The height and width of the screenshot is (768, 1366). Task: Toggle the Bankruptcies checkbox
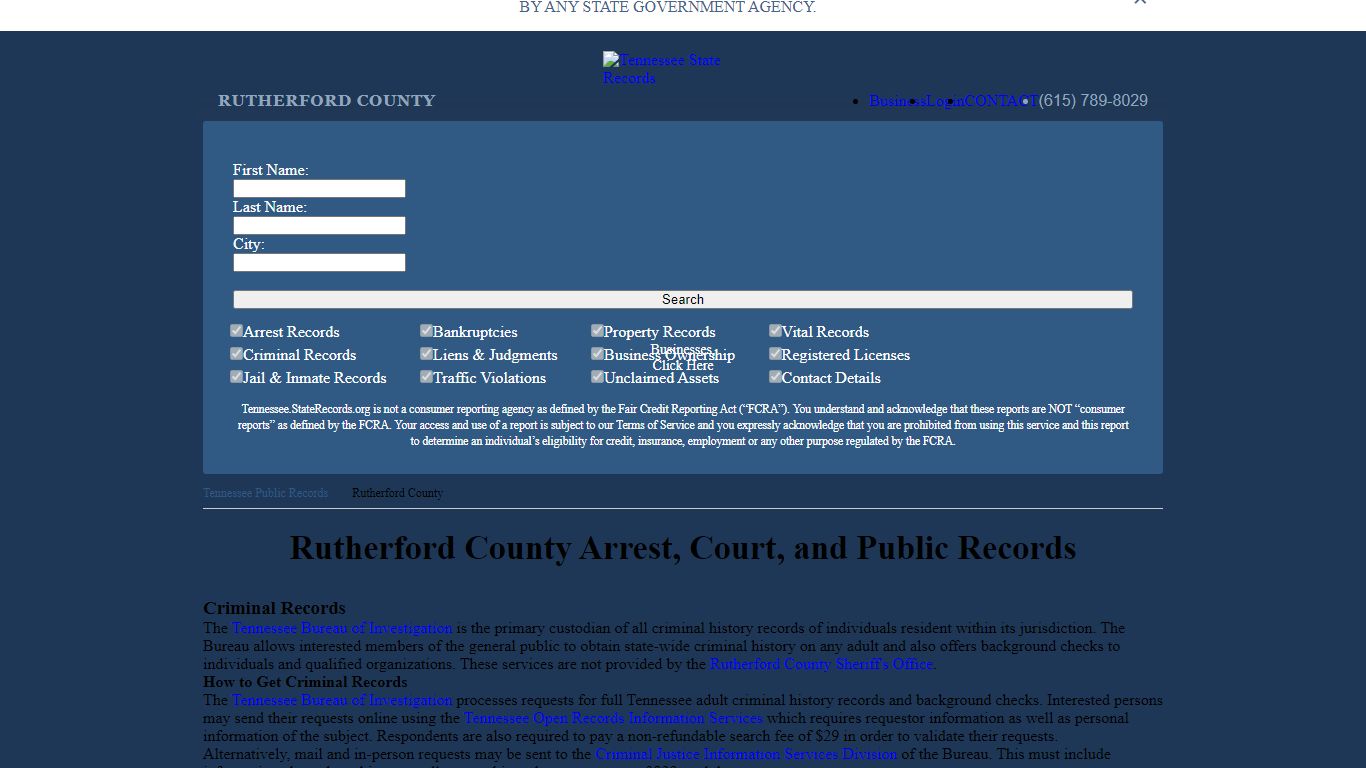pos(427,330)
